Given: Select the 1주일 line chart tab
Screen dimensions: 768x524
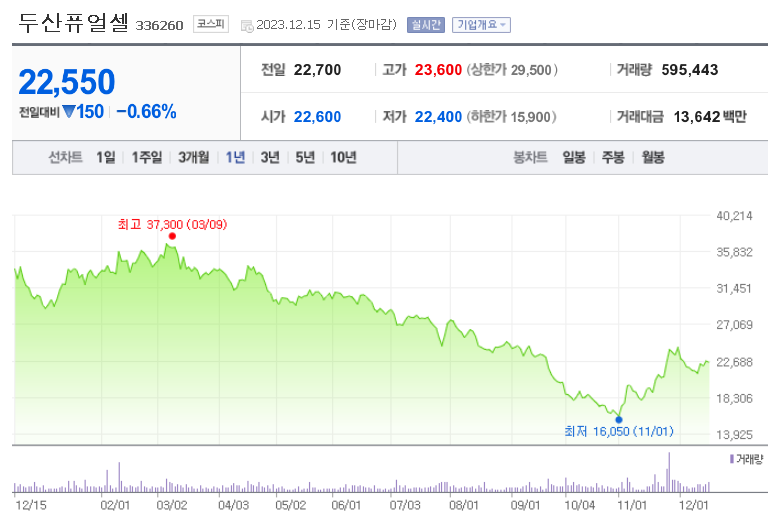Looking at the screenshot, I should [x=146, y=157].
